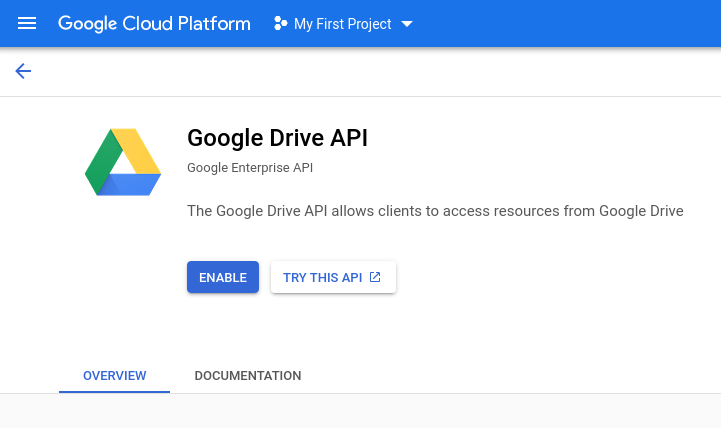Switch to the Overview tab

(x=114, y=376)
